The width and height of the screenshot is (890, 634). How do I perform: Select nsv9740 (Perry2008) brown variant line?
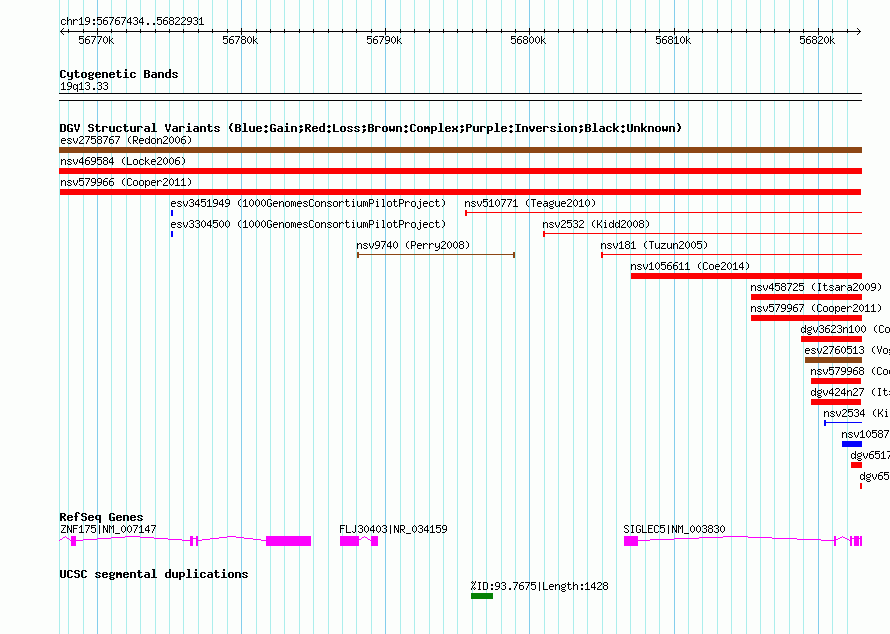click(436, 255)
